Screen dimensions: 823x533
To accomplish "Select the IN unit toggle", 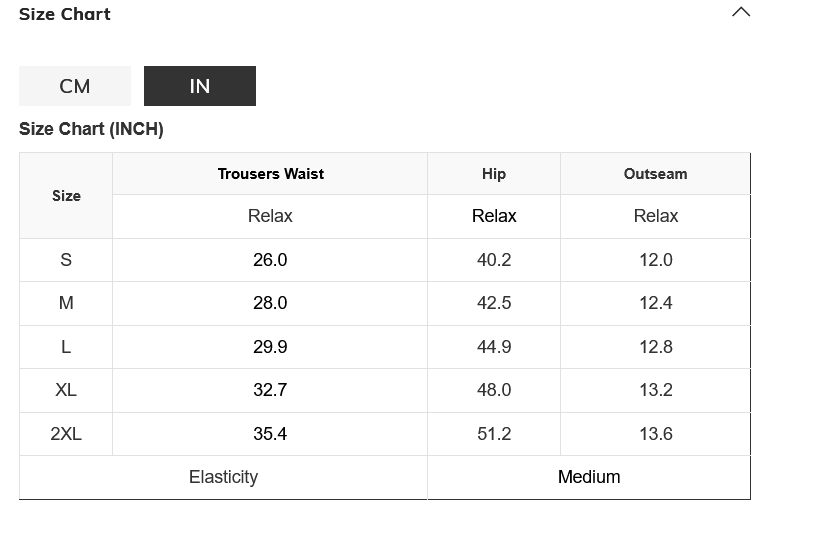I will (x=200, y=86).
